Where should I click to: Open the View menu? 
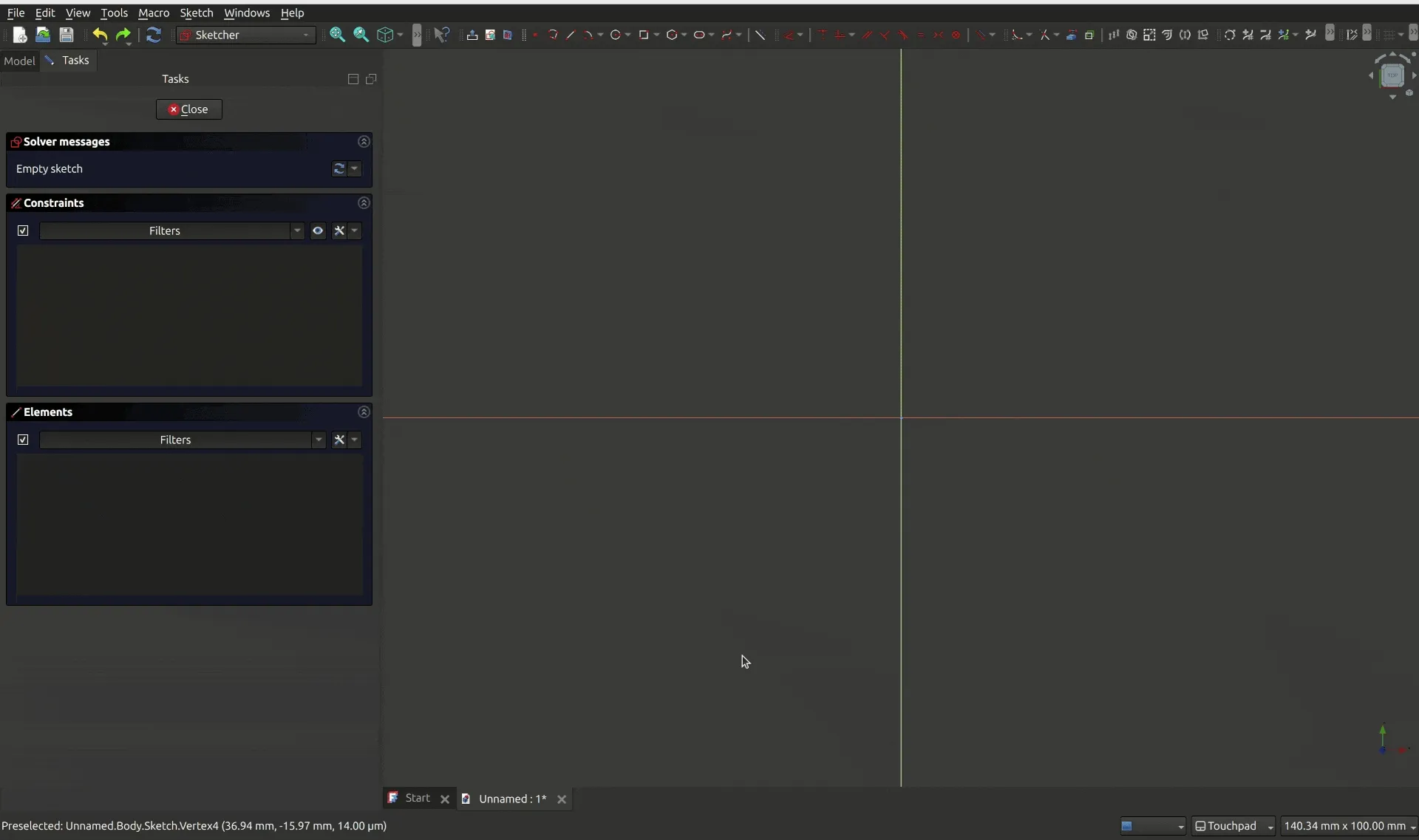(x=78, y=13)
